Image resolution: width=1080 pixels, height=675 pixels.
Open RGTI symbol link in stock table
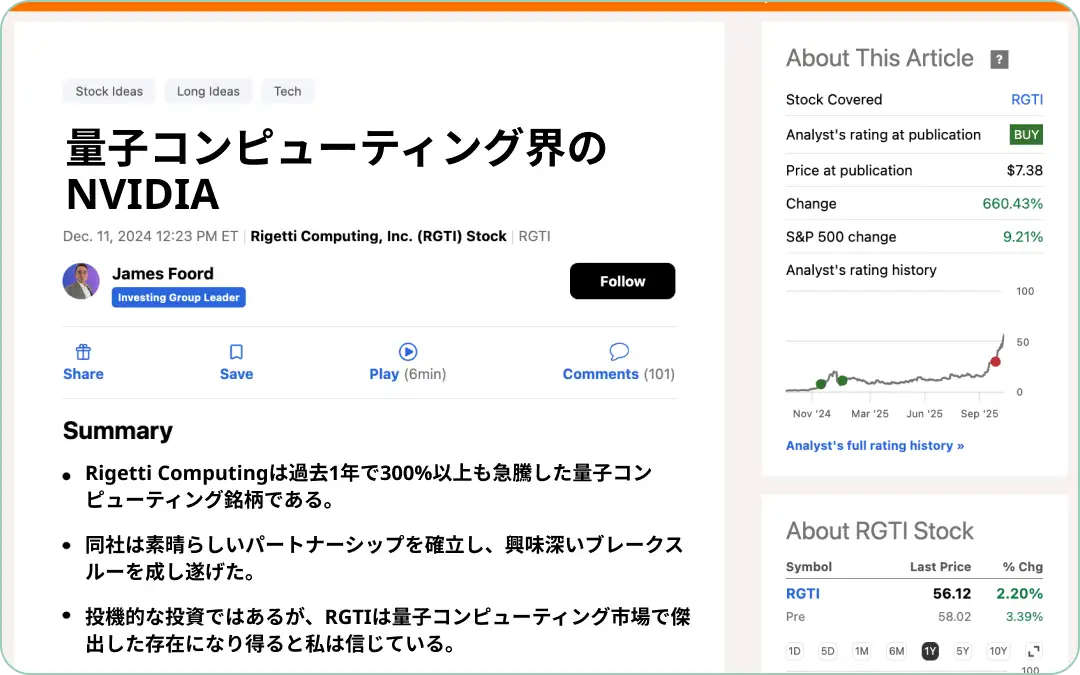(x=802, y=593)
